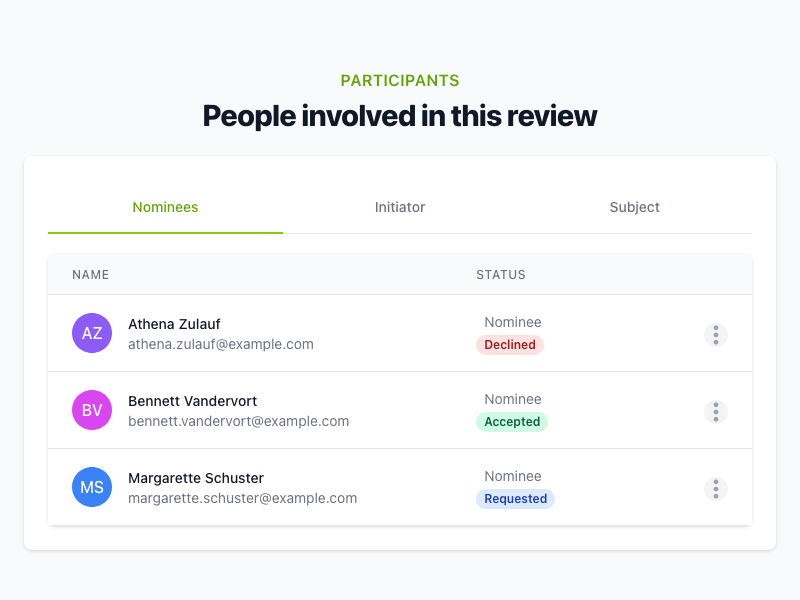Click the Accepted status badge

point(512,422)
